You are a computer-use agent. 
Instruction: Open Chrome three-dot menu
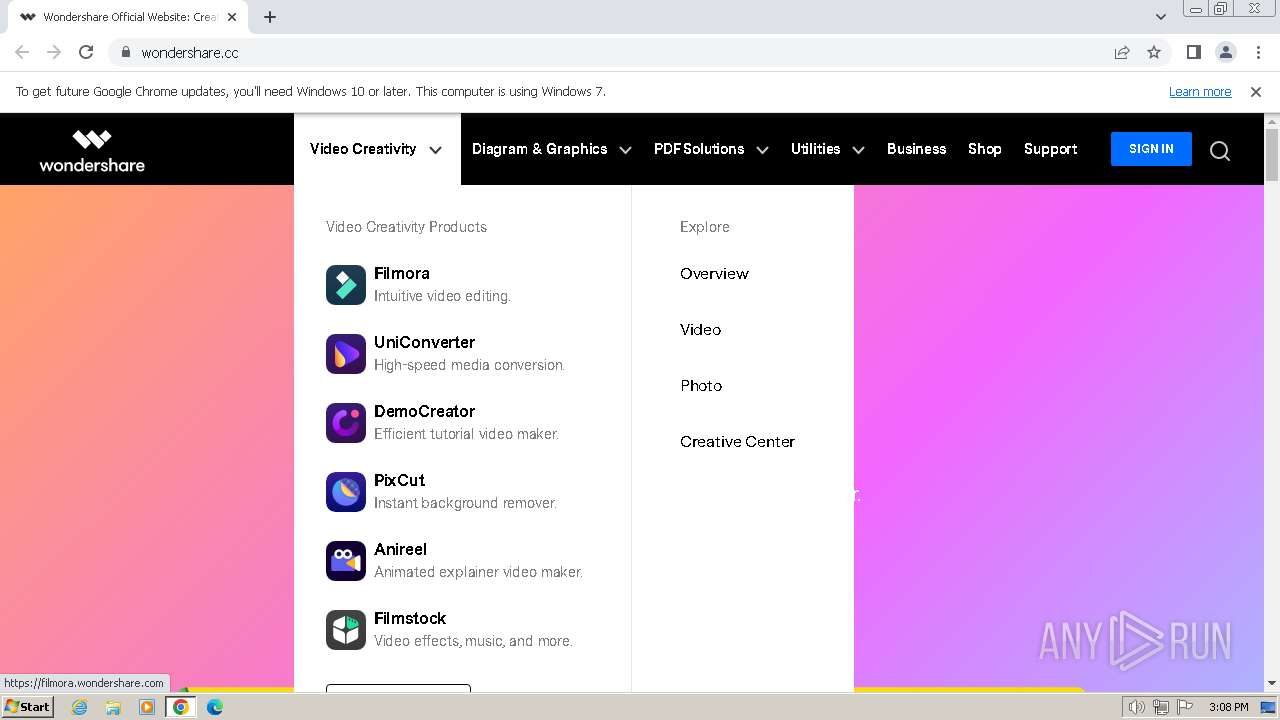tap(1258, 53)
